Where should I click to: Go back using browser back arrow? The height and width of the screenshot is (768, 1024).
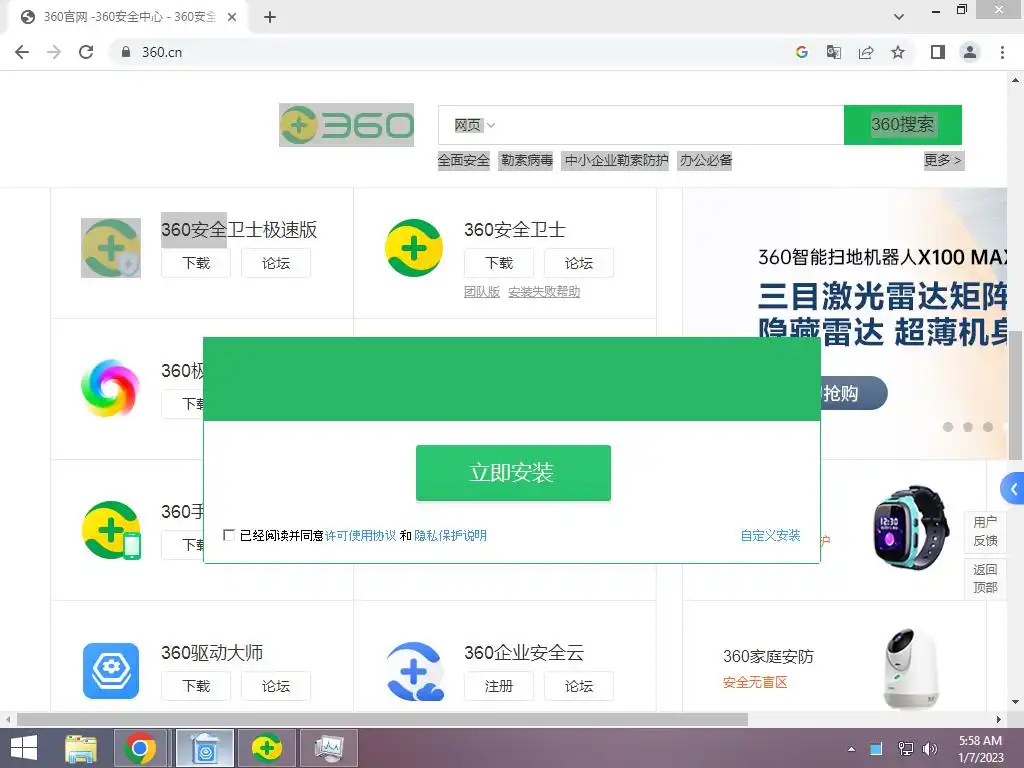(x=22, y=52)
